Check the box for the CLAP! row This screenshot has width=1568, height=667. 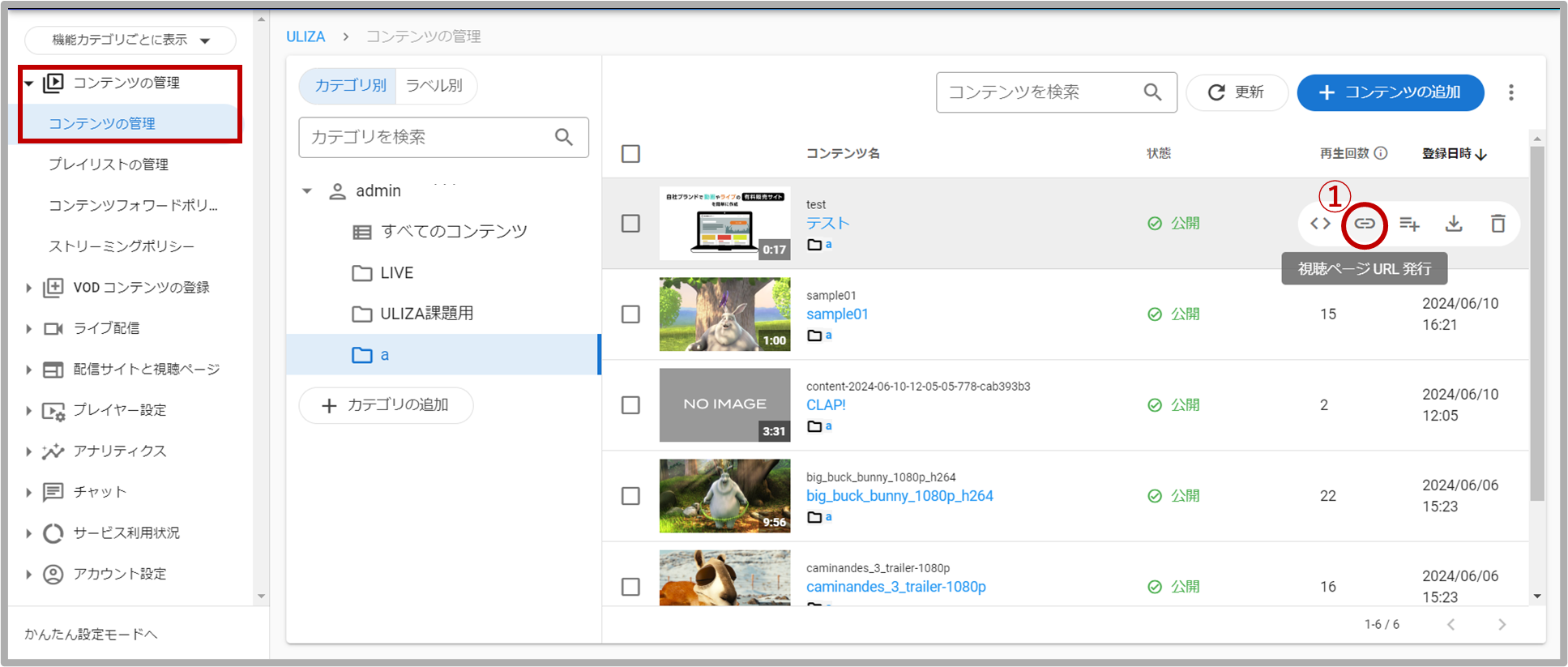[630, 405]
